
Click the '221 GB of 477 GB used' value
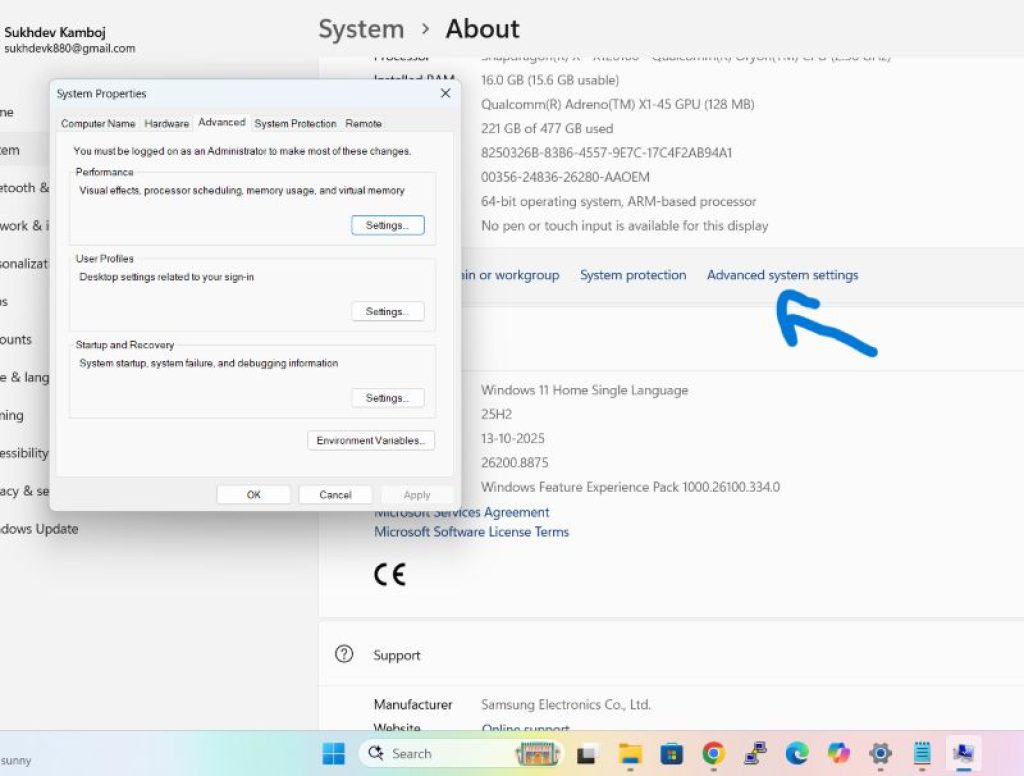[x=547, y=128]
